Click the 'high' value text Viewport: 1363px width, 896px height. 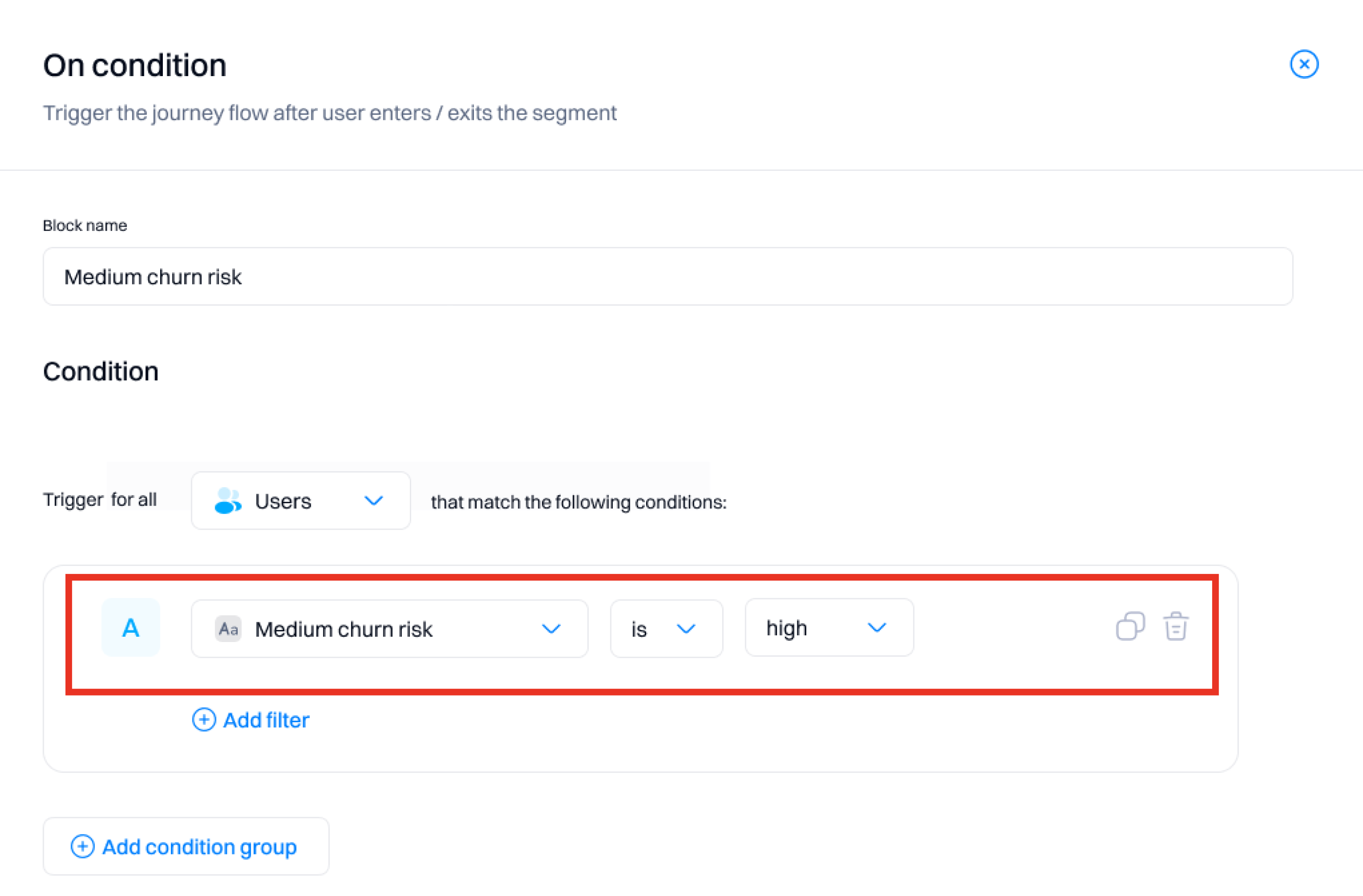point(786,628)
